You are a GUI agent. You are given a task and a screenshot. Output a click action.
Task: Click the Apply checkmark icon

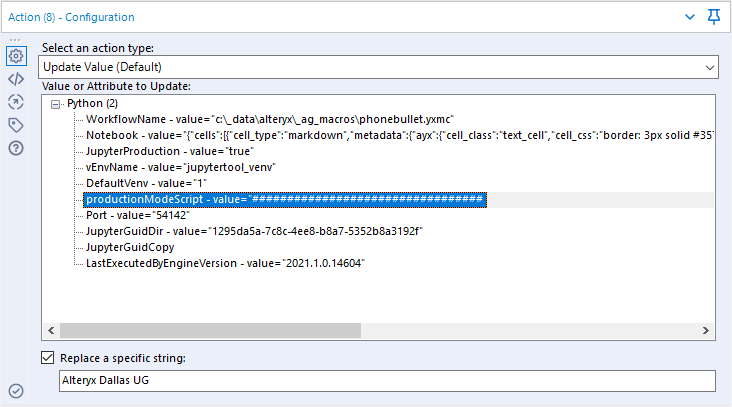[16, 391]
